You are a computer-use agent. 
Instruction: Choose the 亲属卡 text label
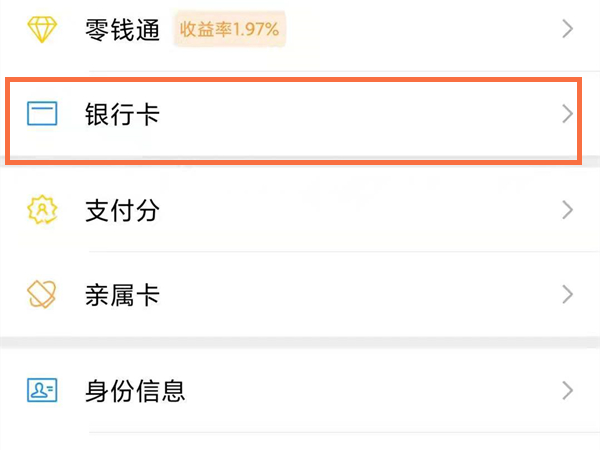[122, 295]
